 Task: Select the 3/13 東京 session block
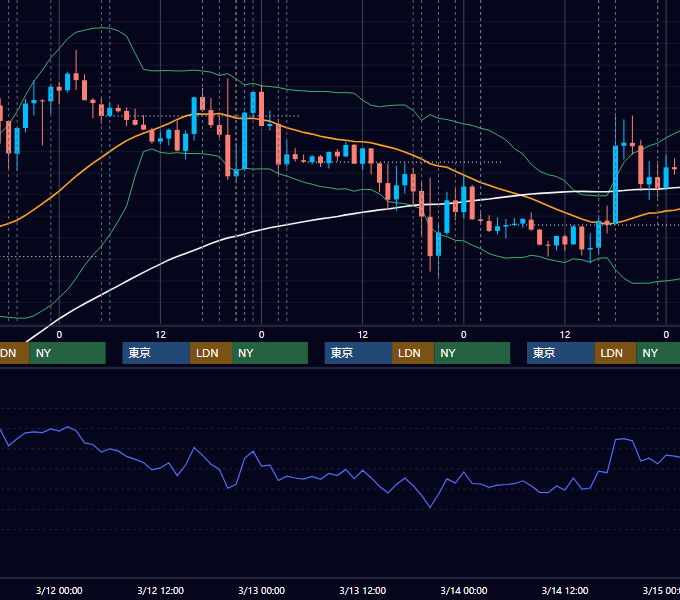point(359,353)
